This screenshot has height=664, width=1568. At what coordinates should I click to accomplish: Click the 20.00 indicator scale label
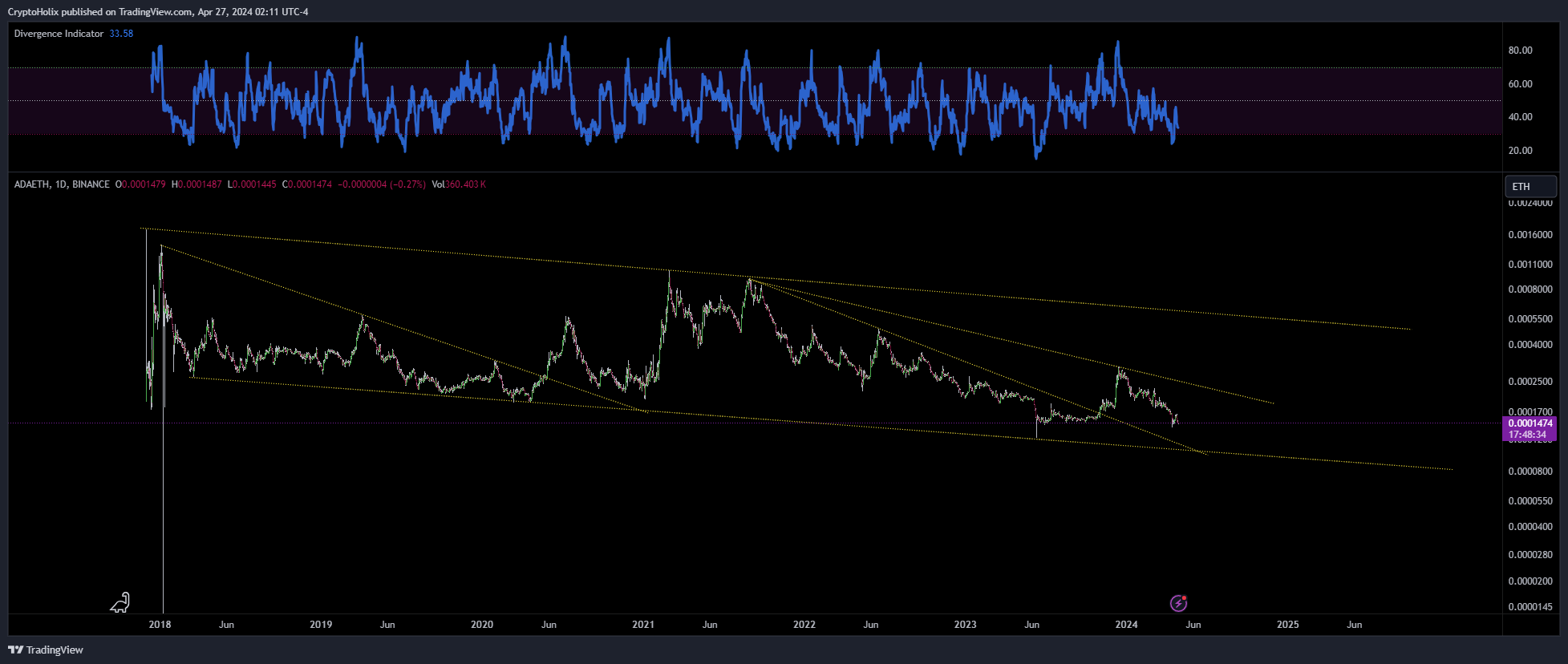tap(1520, 151)
